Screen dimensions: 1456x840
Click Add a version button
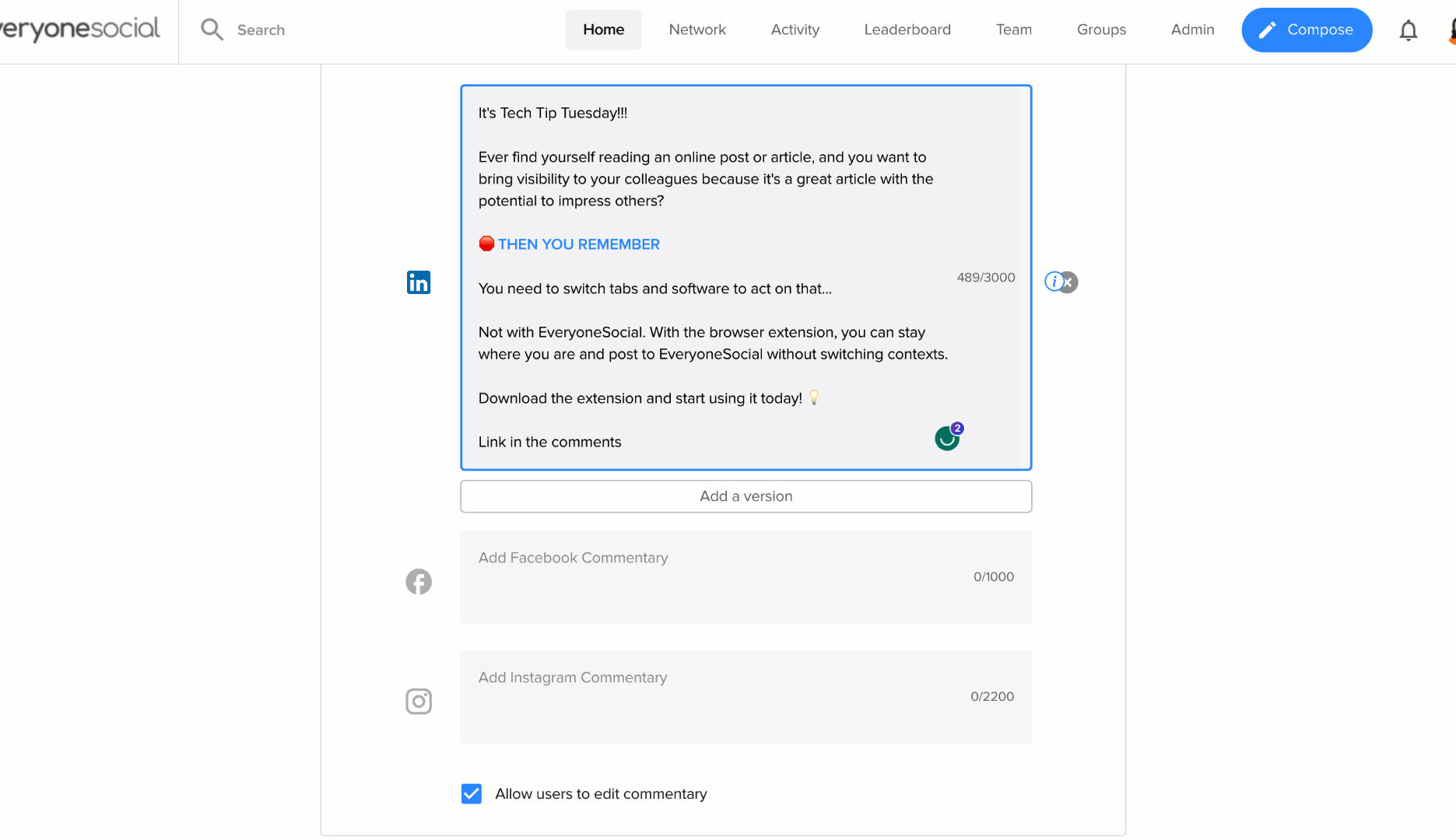[746, 496]
